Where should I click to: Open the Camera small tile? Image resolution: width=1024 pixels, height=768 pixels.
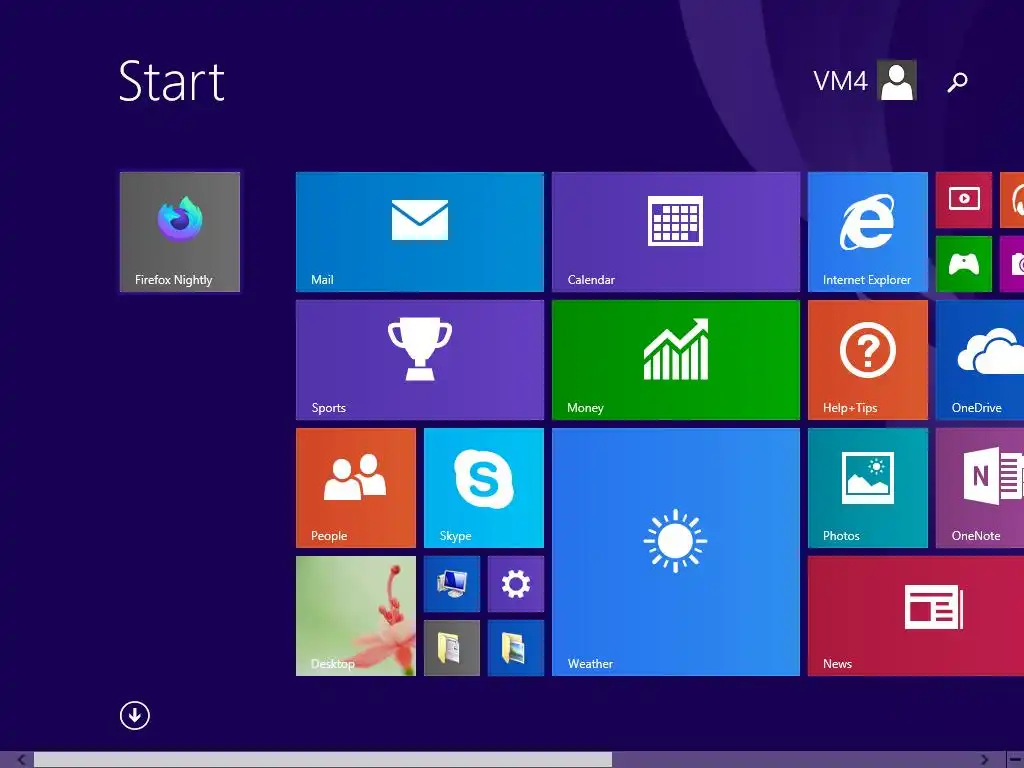1012,264
